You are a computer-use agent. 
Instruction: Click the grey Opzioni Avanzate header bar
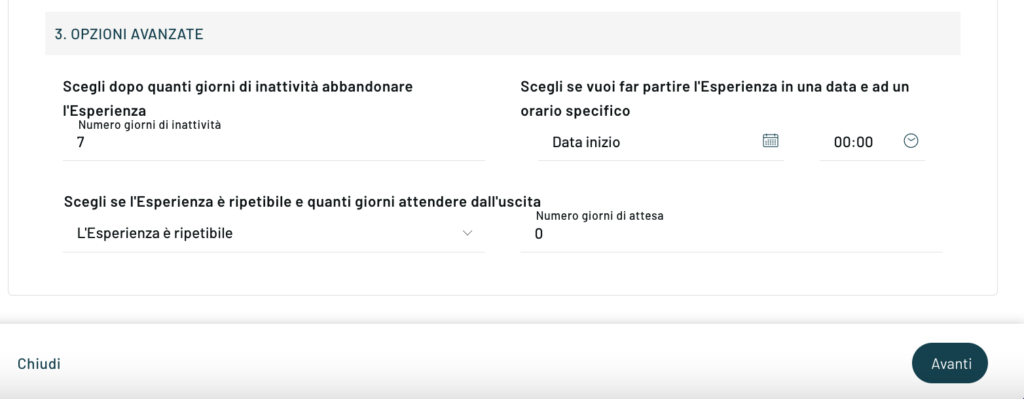pos(503,33)
